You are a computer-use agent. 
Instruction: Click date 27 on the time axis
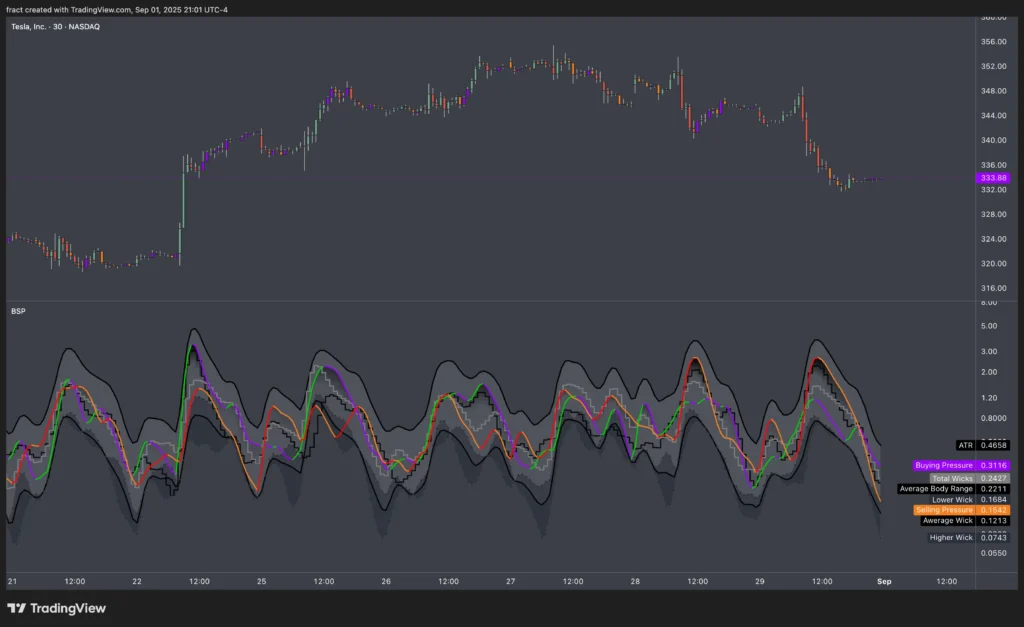pos(510,581)
